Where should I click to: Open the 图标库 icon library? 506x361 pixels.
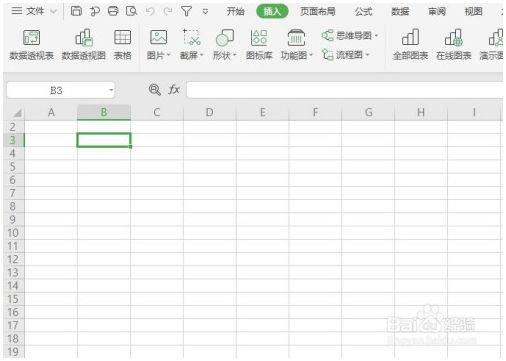coord(259,45)
